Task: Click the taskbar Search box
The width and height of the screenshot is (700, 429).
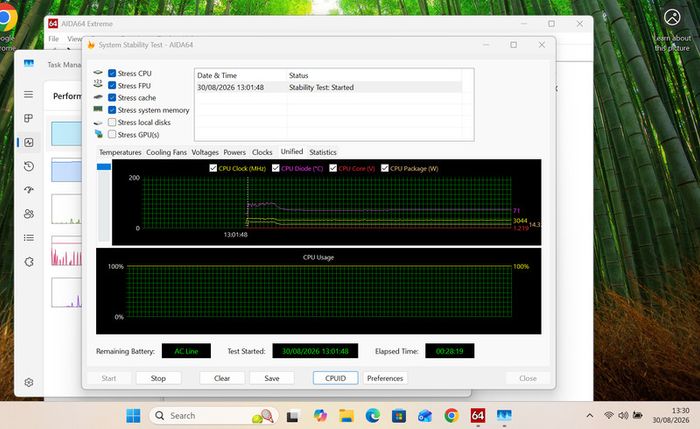Action: pyautogui.click(x=214, y=416)
